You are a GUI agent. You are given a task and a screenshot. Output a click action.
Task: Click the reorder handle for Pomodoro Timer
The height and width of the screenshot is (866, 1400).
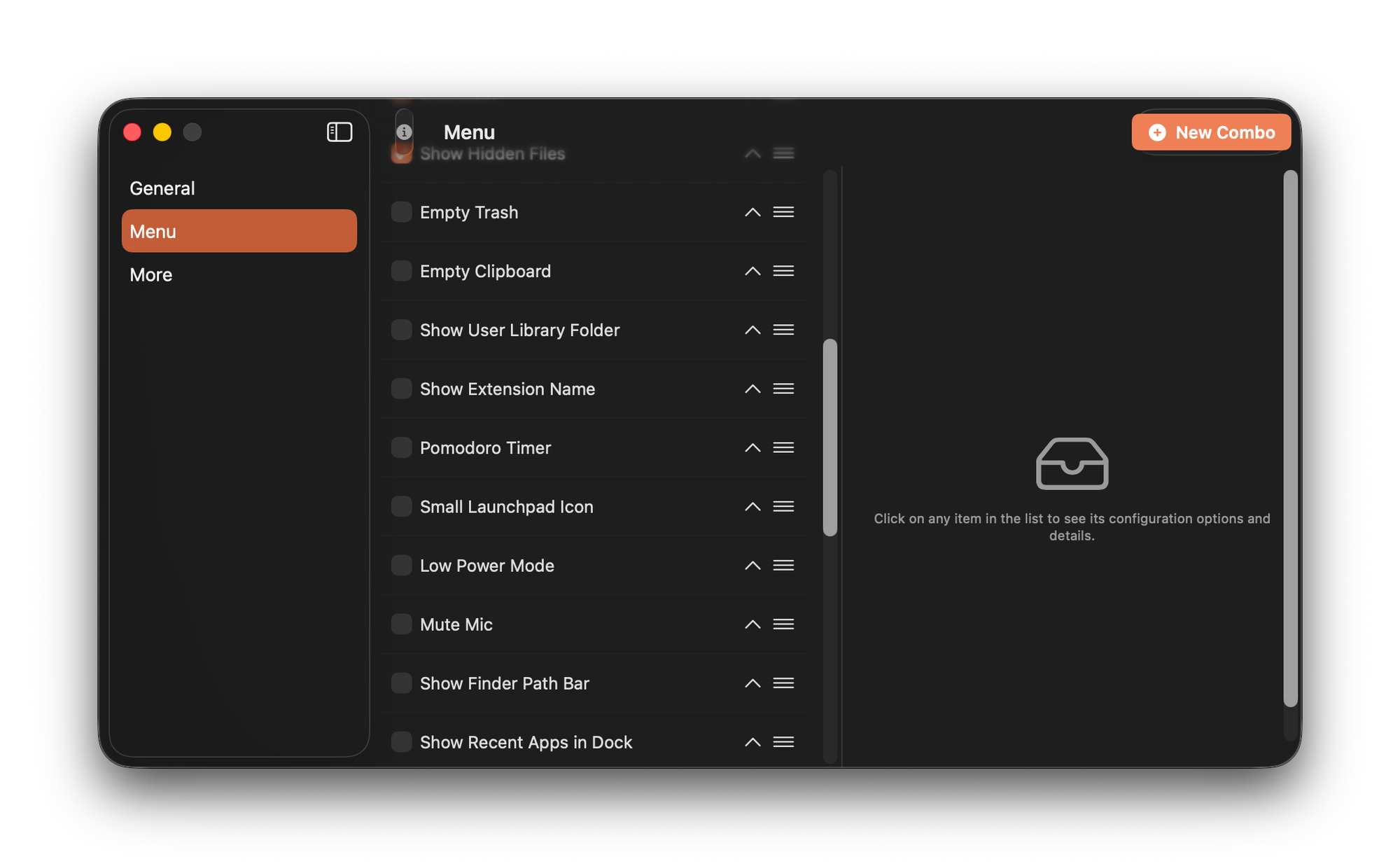pos(783,447)
